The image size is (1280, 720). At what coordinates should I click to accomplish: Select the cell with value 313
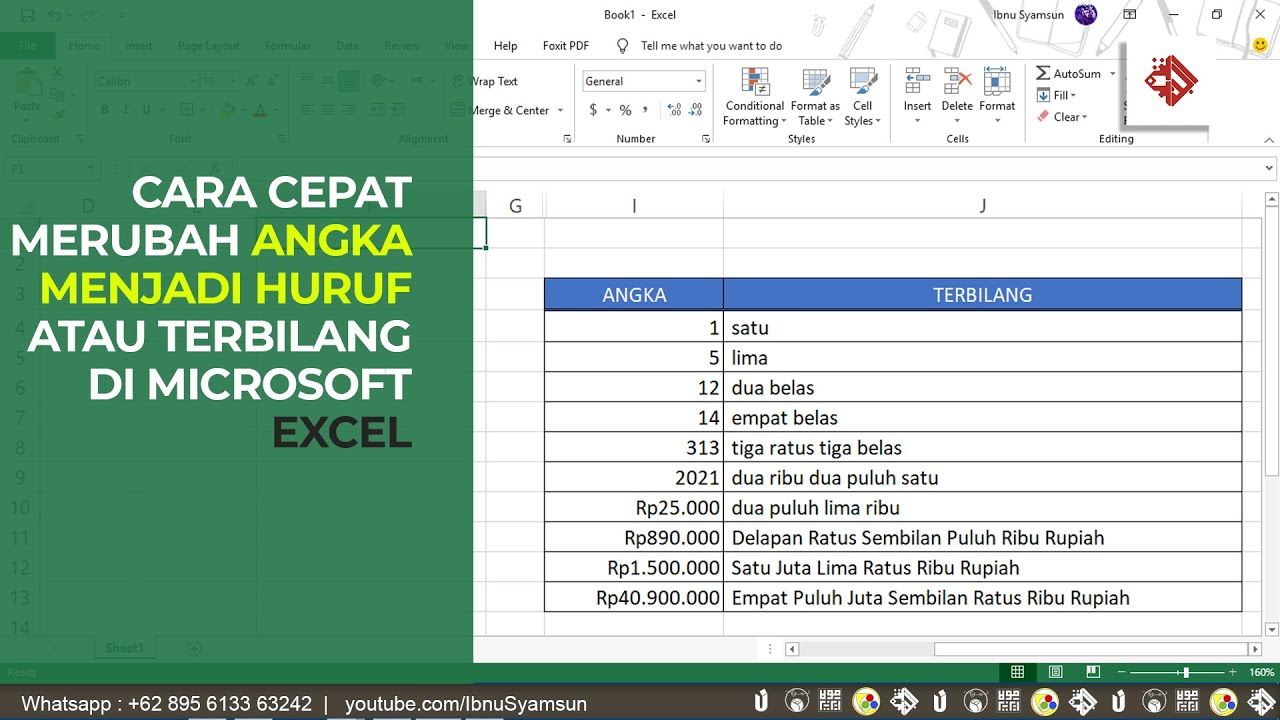(634, 447)
